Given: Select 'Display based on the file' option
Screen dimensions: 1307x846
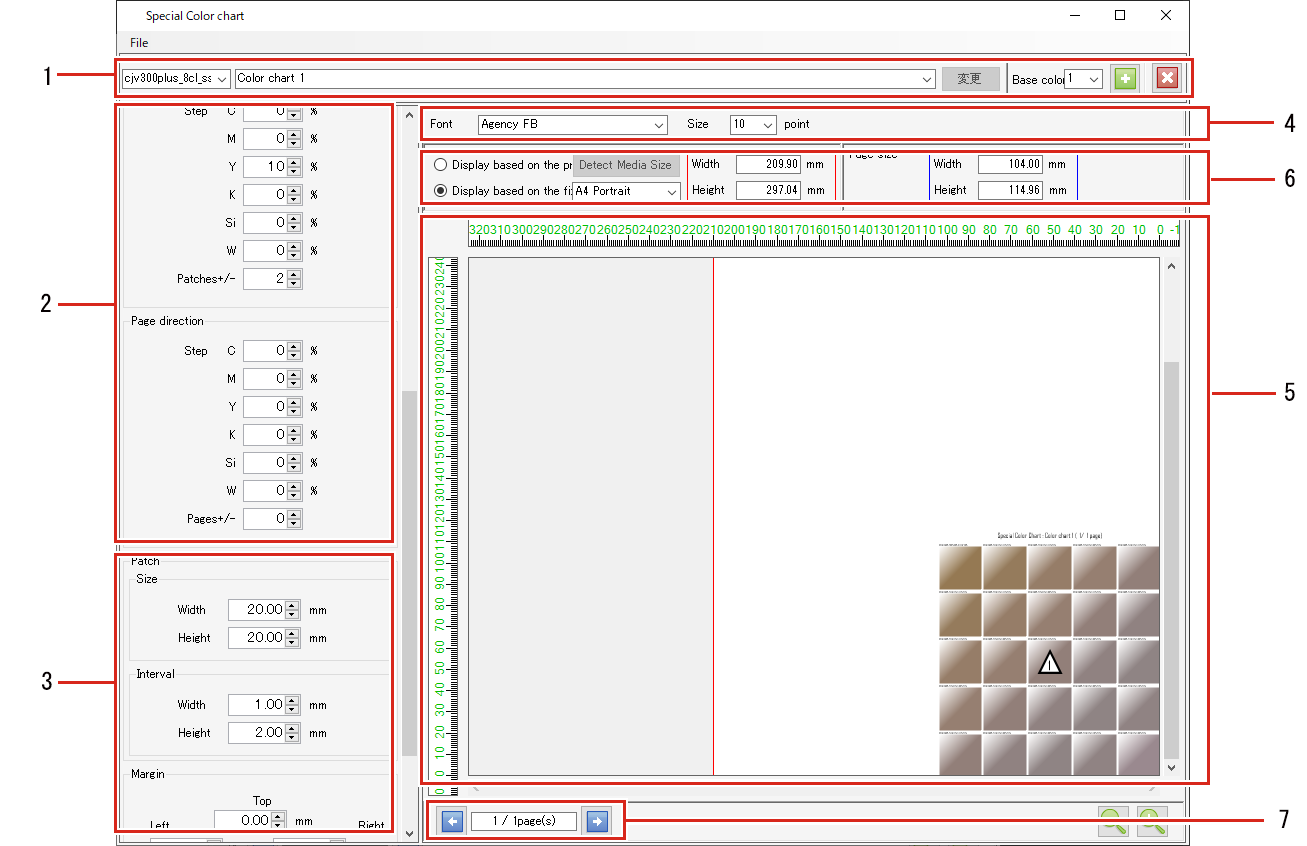Looking at the screenshot, I should [x=440, y=190].
